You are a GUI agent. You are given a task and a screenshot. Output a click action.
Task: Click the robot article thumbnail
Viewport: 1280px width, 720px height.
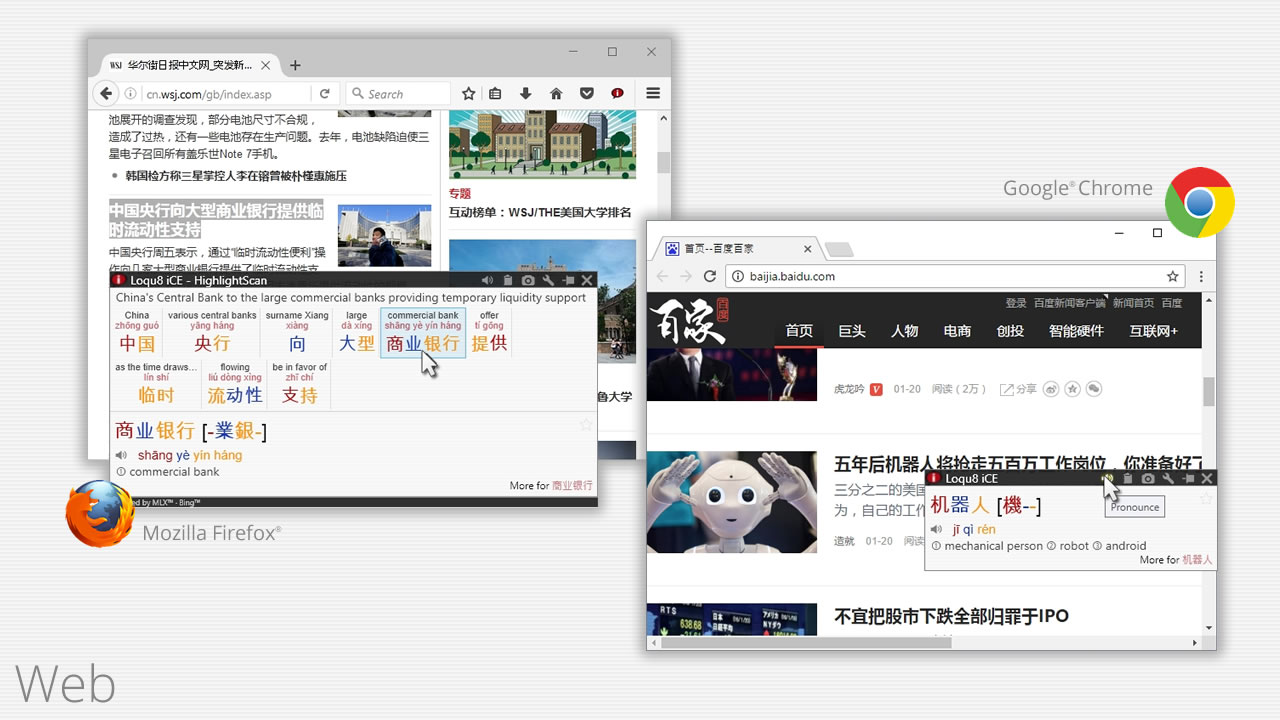[731, 502]
